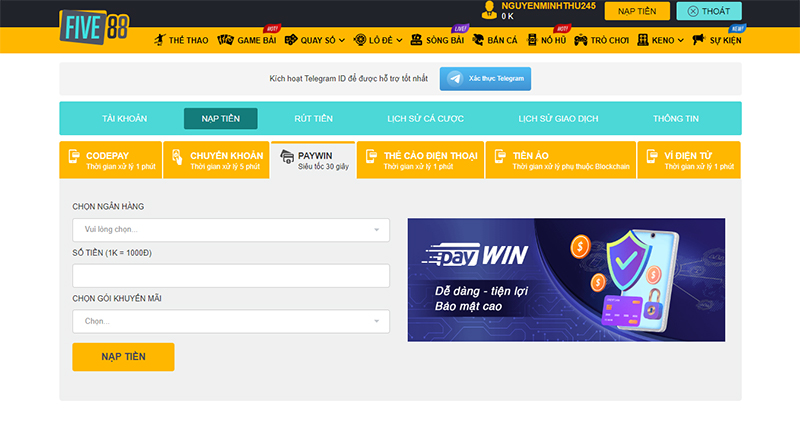
Task: Click the 0 K balance text
Action: tap(508, 16)
